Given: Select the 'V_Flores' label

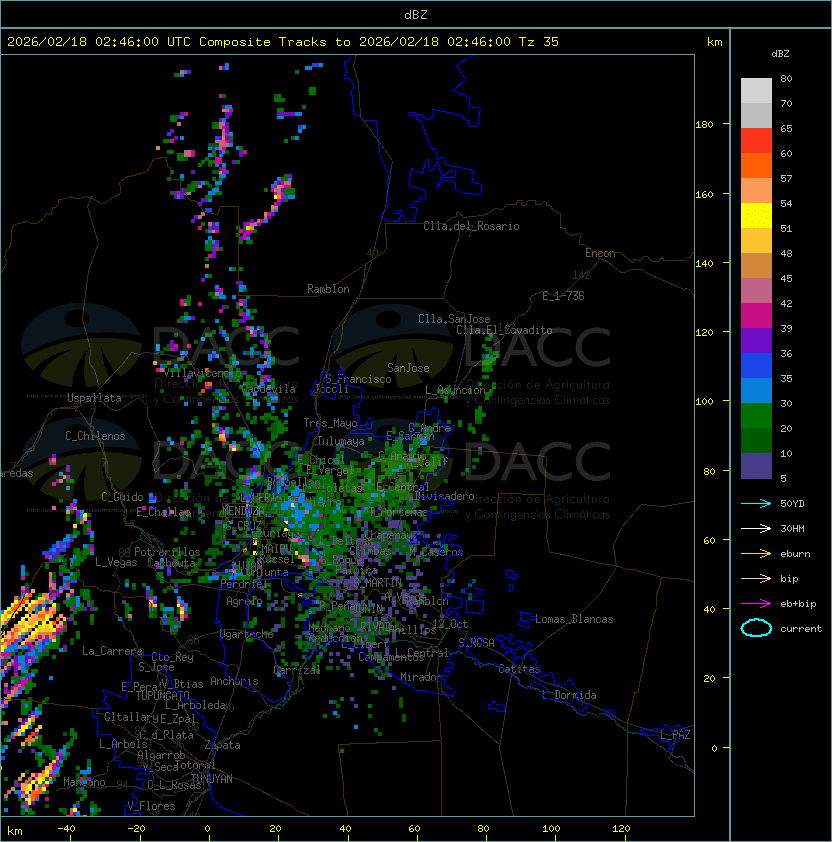Looking at the screenshot, I should (x=151, y=806).
